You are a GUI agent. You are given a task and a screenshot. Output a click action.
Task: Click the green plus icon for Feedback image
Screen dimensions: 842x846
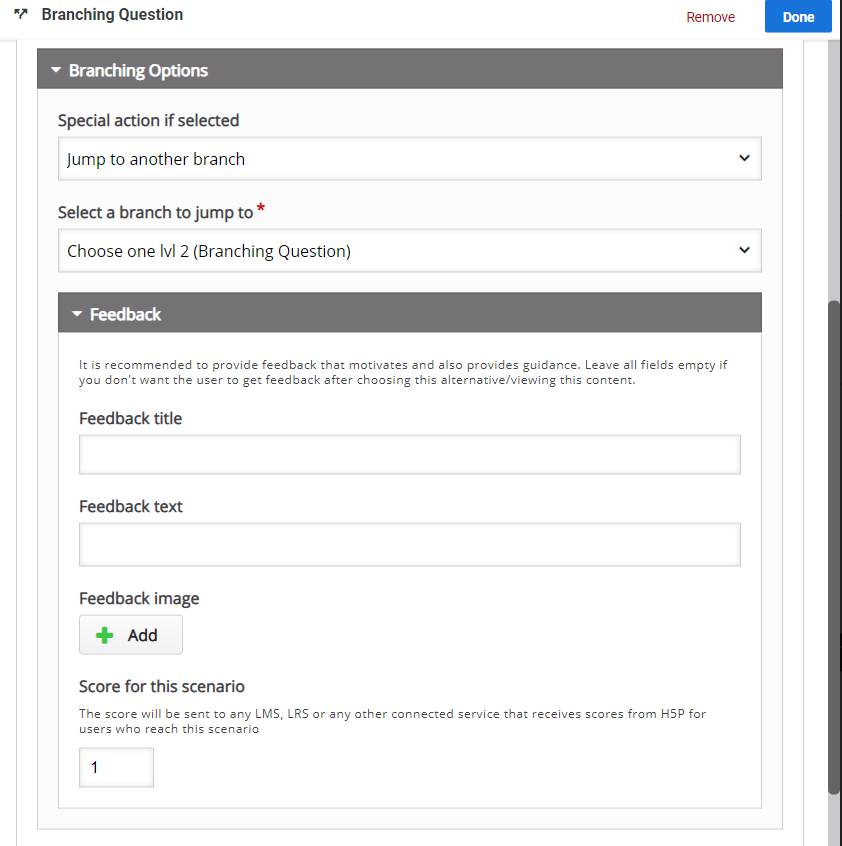click(x=105, y=635)
